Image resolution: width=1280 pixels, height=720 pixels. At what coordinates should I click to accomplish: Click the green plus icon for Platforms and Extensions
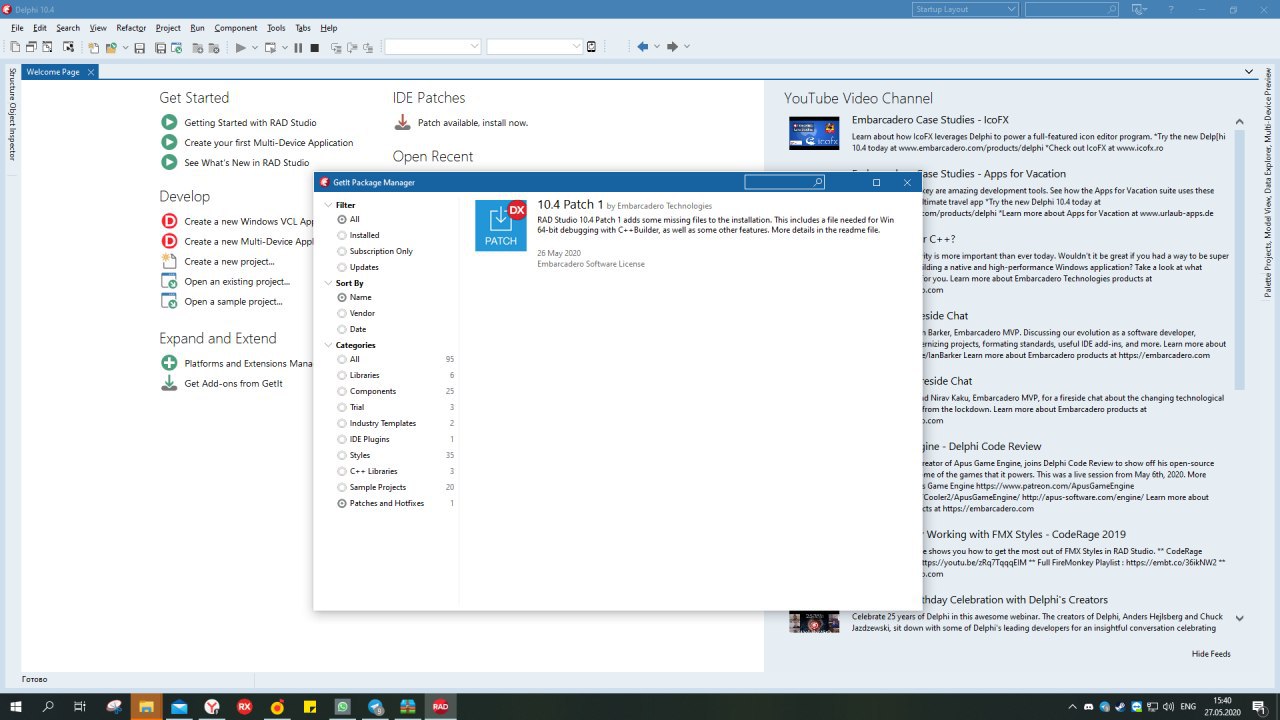(x=169, y=363)
